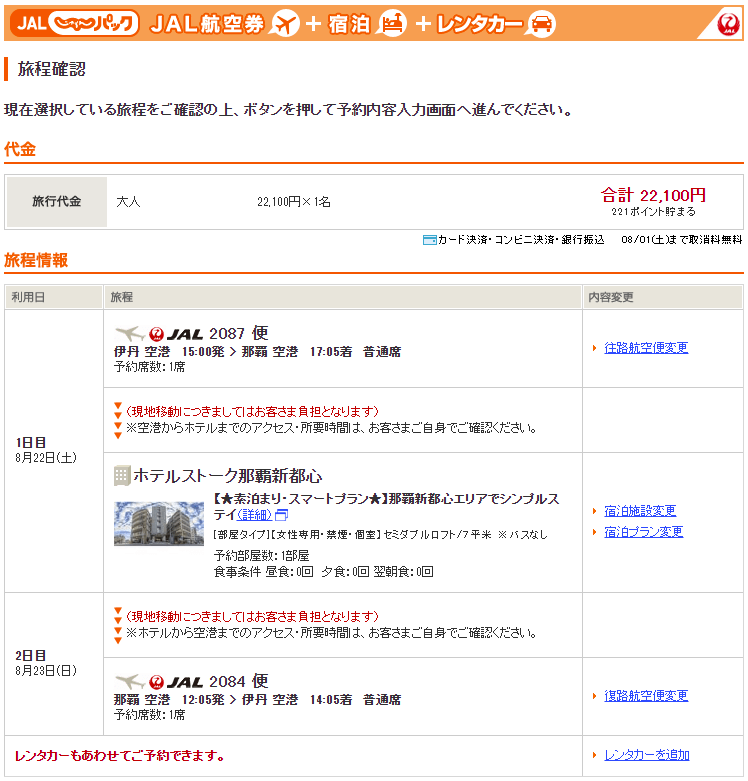Open the popup window icon after 詳細
This screenshot has height=781, width=748.
point(281,515)
